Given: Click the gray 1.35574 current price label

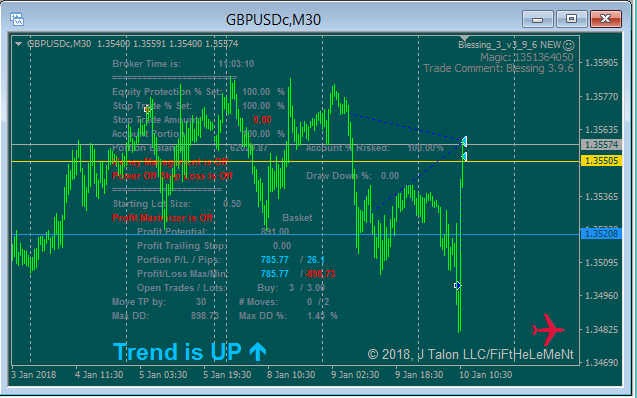Looking at the screenshot, I should [602, 145].
